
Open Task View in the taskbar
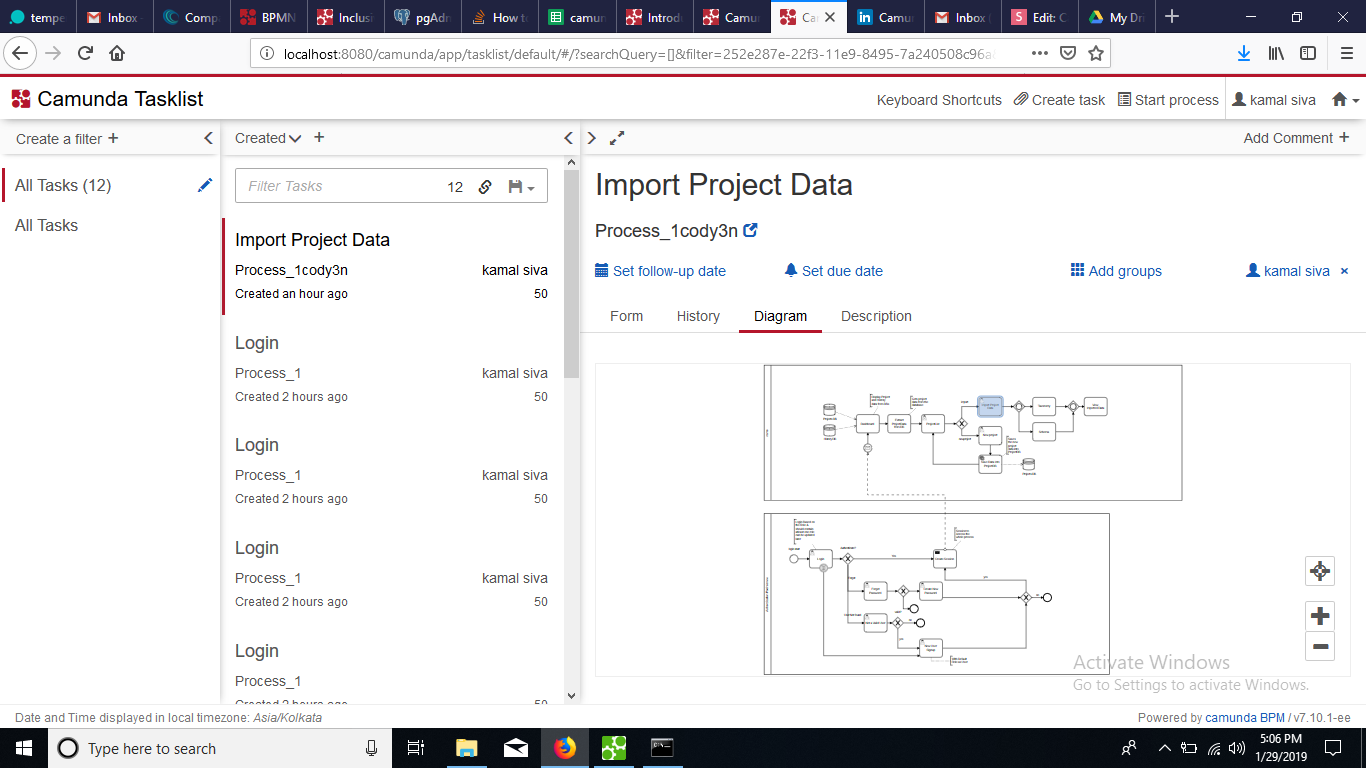pos(417,748)
